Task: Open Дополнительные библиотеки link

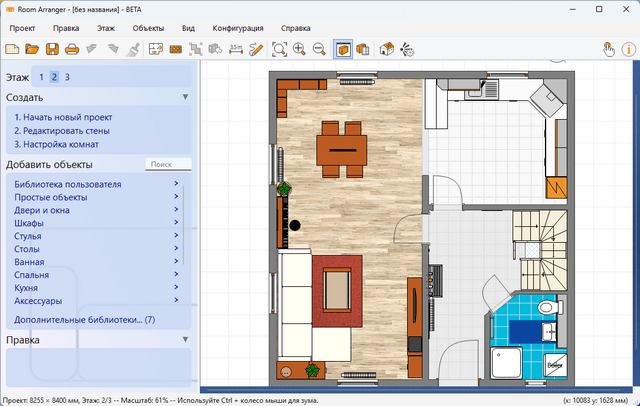Action: click(84, 319)
